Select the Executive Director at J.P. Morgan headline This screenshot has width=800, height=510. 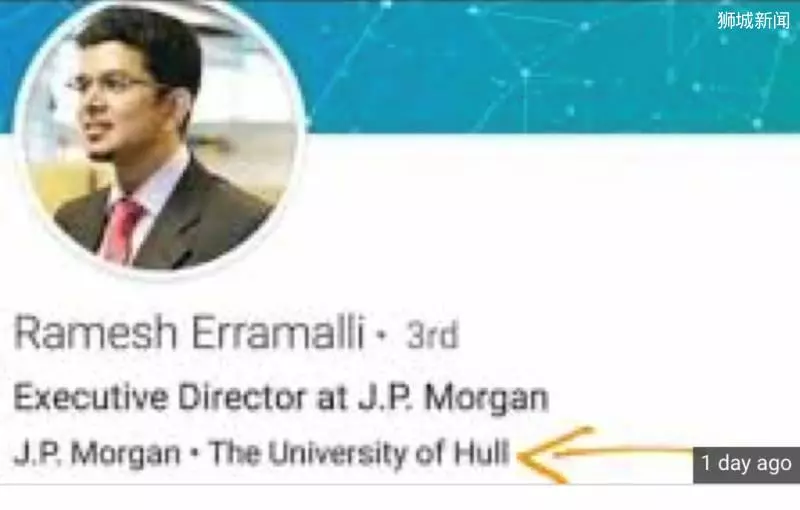pyautogui.click(x=281, y=397)
